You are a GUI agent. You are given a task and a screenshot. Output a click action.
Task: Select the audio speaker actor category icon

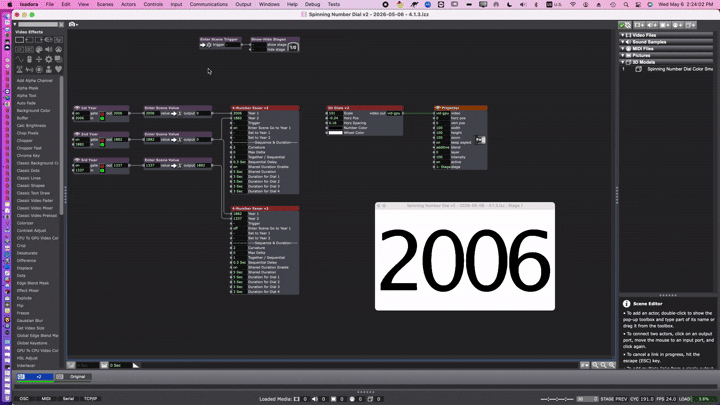tap(49, 50)
